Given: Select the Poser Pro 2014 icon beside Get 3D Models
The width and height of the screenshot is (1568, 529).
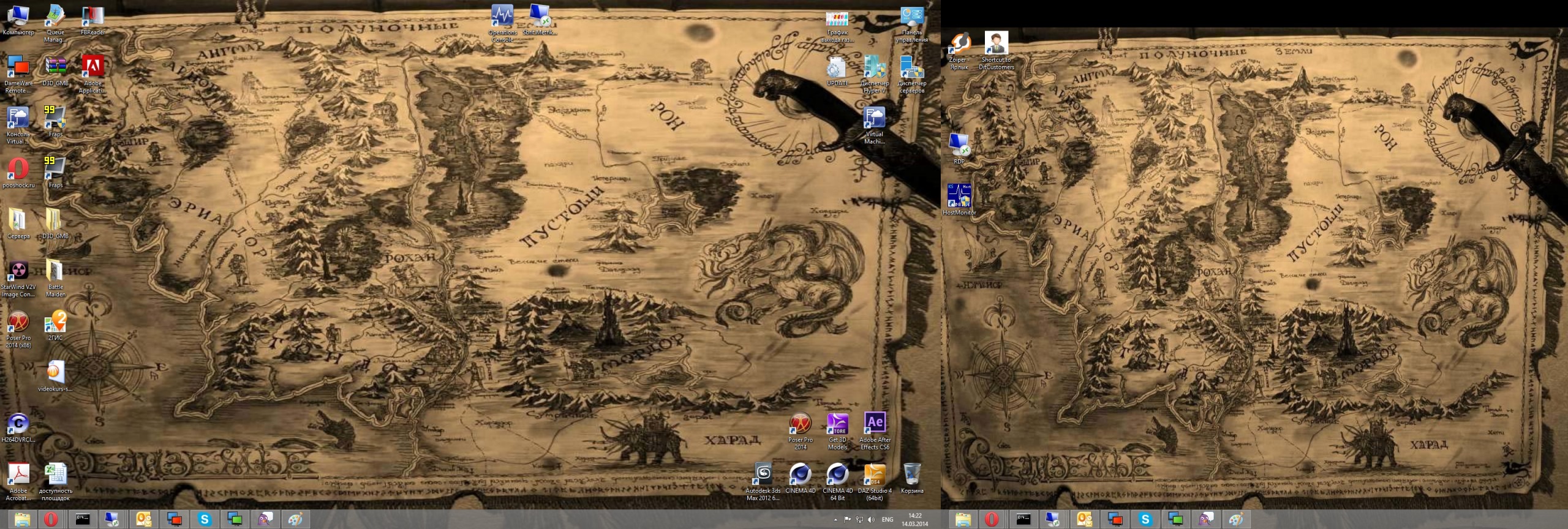Looking at the screenshot, I should (x=800, y=431).
